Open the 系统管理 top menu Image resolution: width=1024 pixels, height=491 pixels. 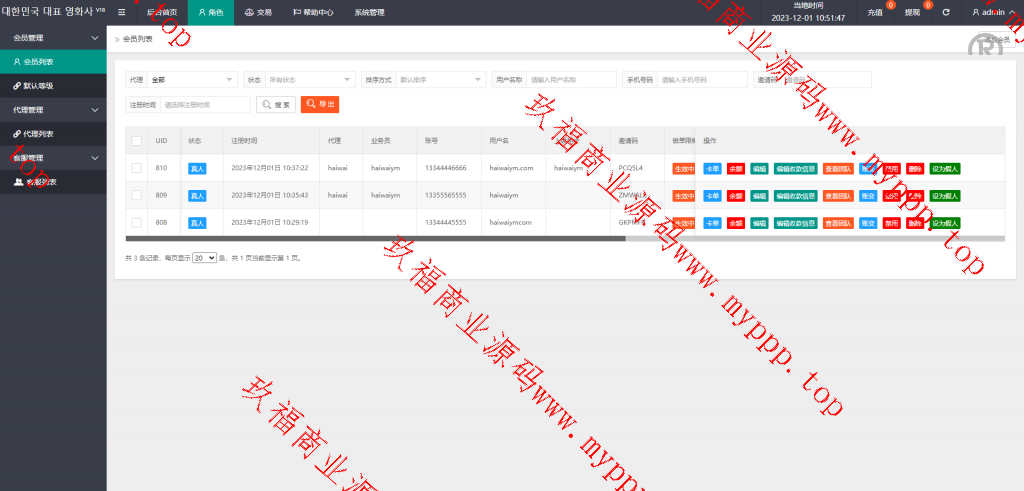tap(369, 13)
